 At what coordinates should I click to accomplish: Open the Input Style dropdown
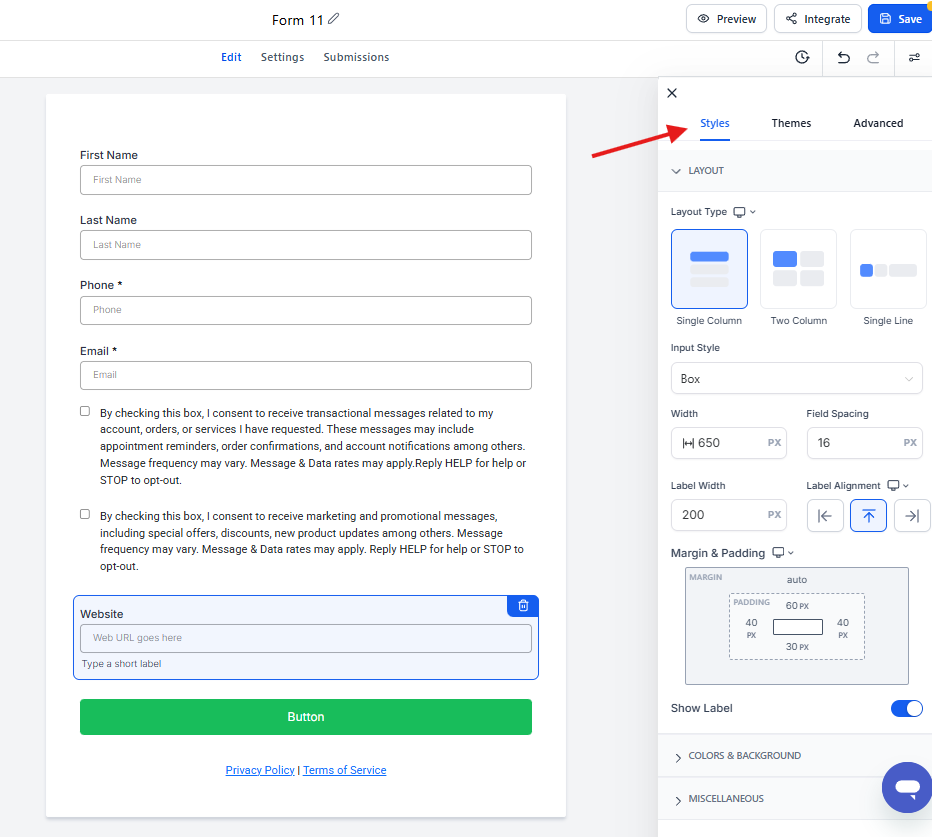[796, 379]
